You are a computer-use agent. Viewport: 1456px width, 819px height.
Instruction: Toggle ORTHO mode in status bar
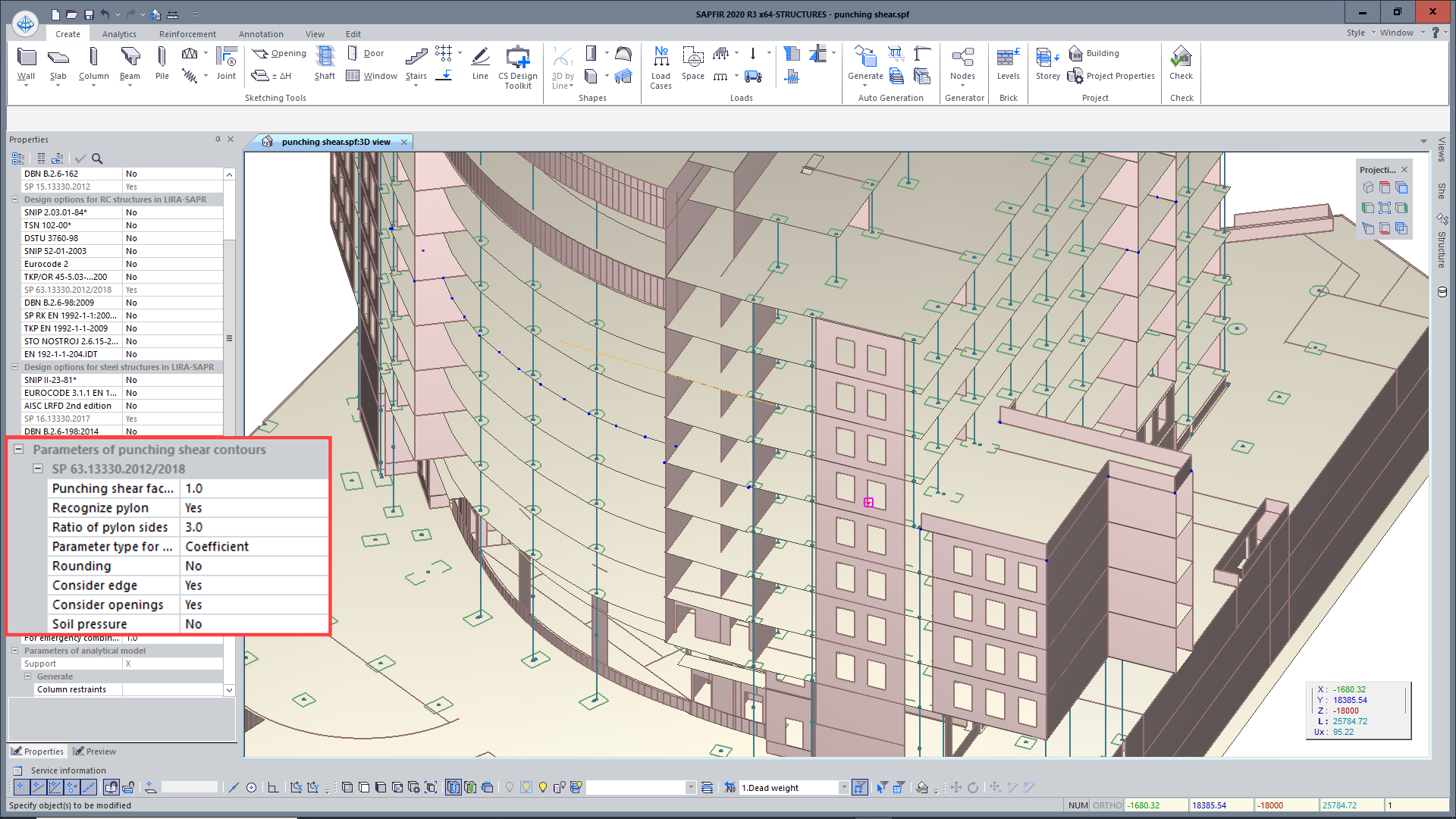(x=1107, y=805)
